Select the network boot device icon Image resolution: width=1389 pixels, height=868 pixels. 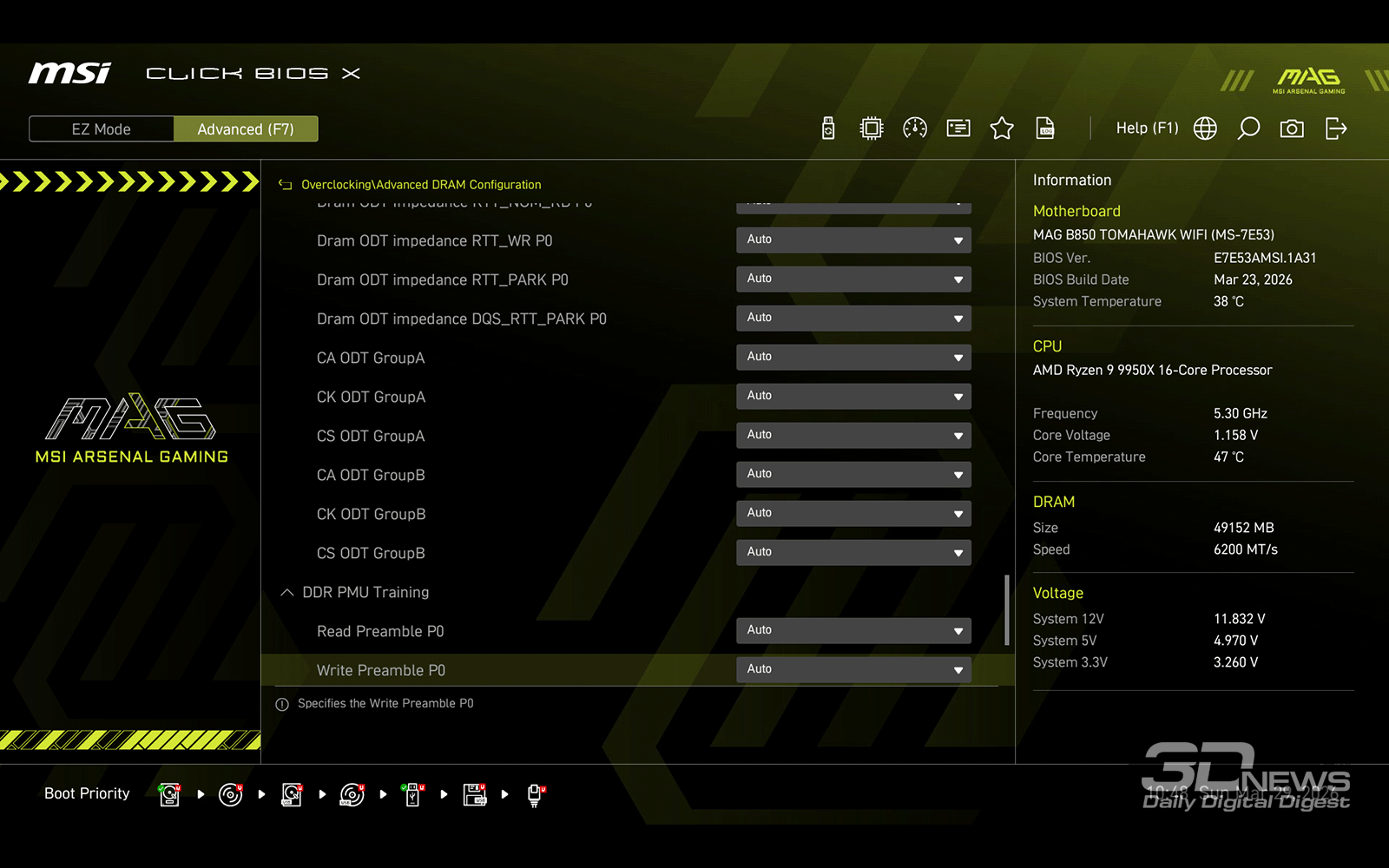coord(536,794)
